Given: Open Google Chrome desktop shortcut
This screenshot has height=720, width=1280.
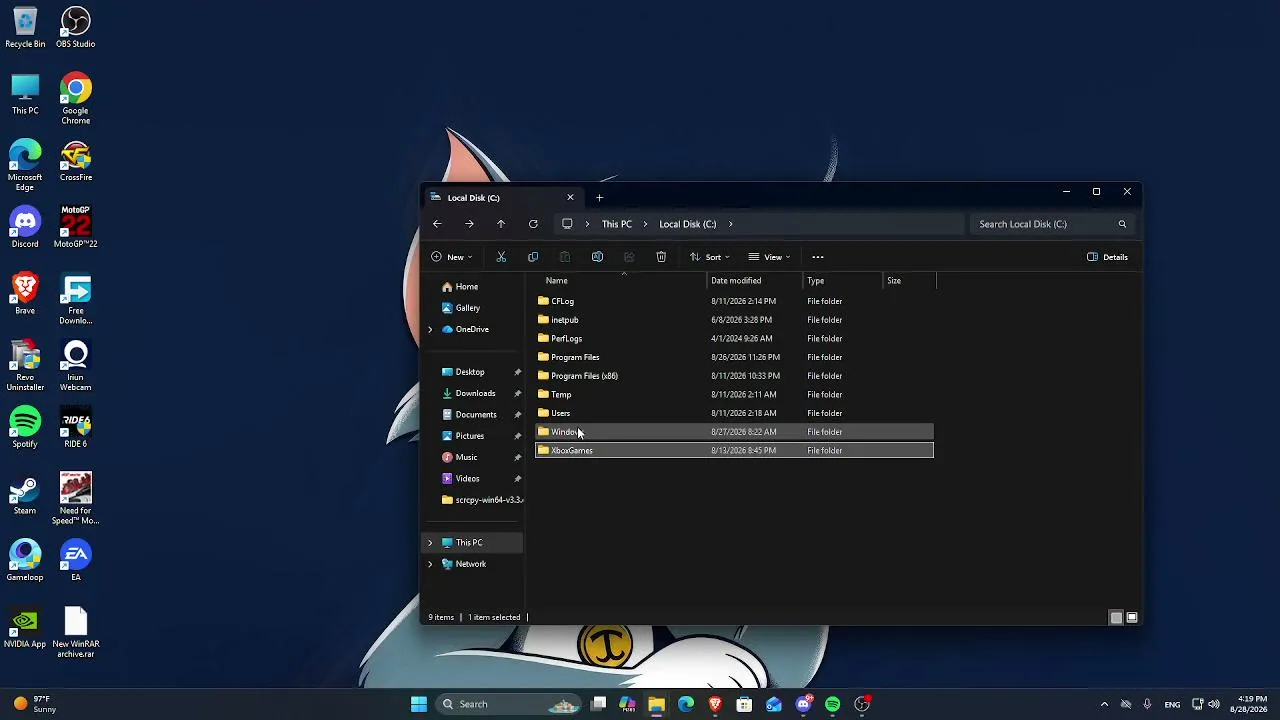Looking at the screenshot, I should pos(76,99).
